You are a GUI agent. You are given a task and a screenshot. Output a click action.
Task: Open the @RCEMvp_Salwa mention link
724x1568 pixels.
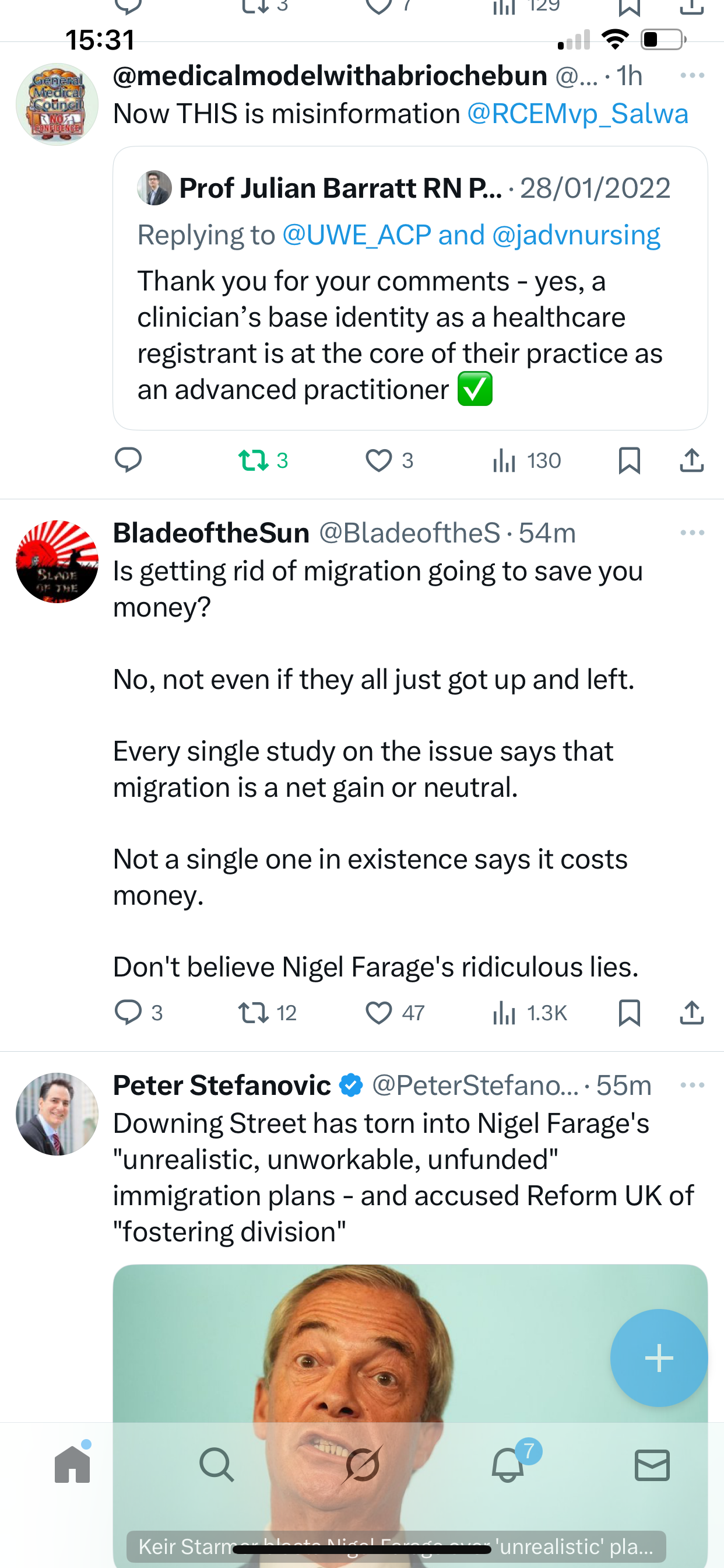(x=577, y=114)
